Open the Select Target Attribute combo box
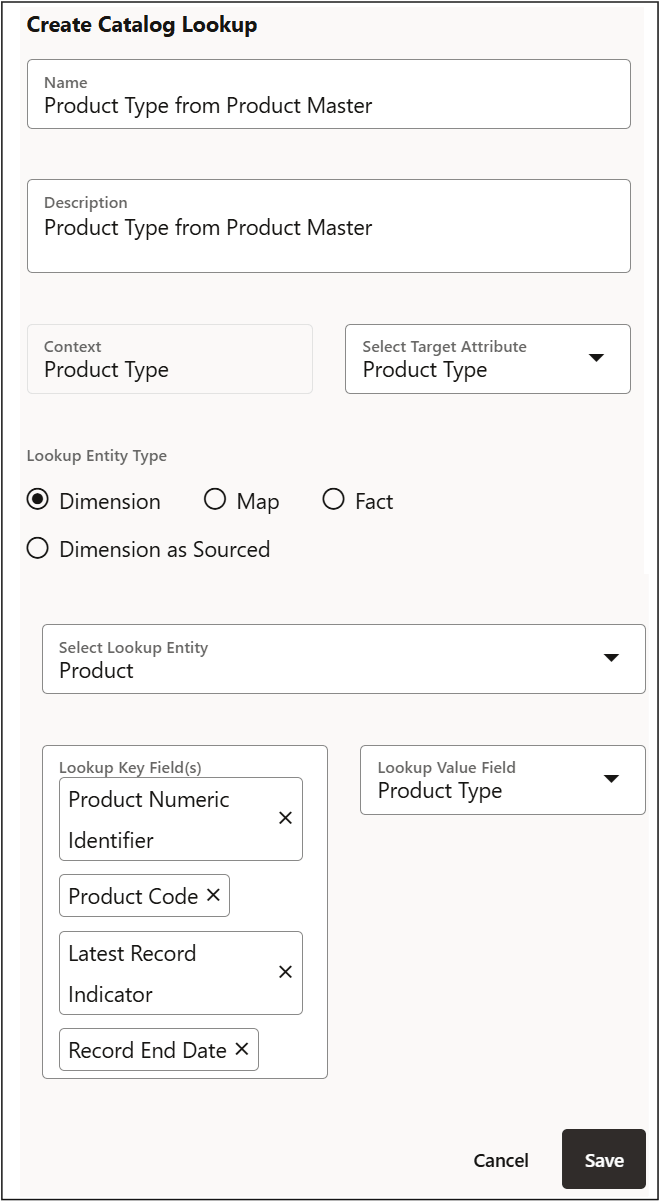 [x=460, y=359]
